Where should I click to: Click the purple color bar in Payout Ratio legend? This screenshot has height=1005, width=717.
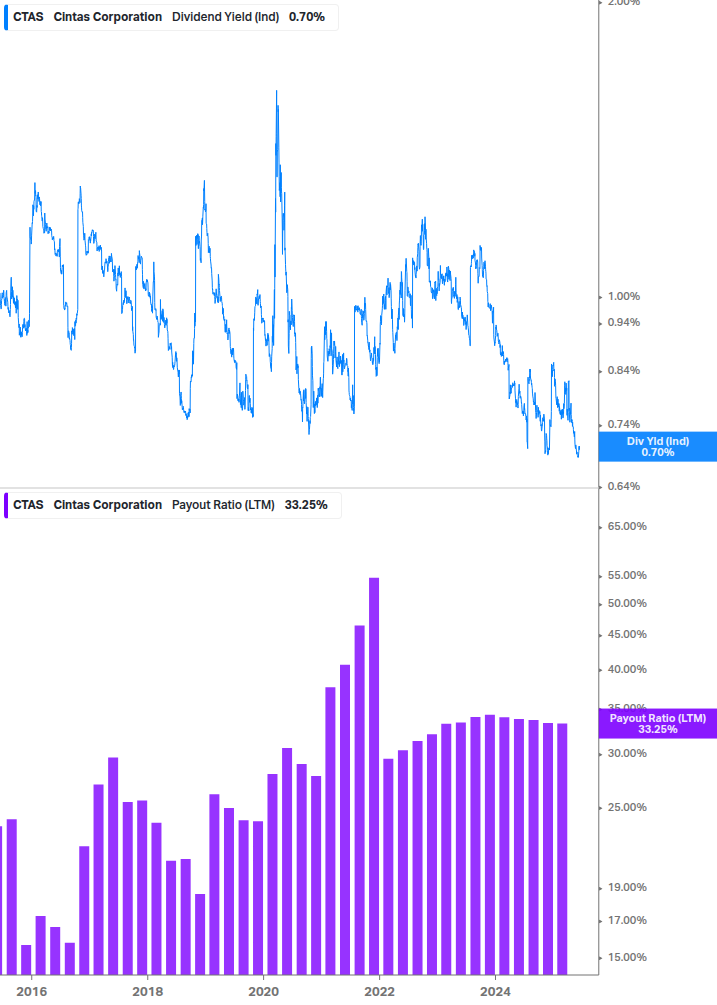pos(6,505)
